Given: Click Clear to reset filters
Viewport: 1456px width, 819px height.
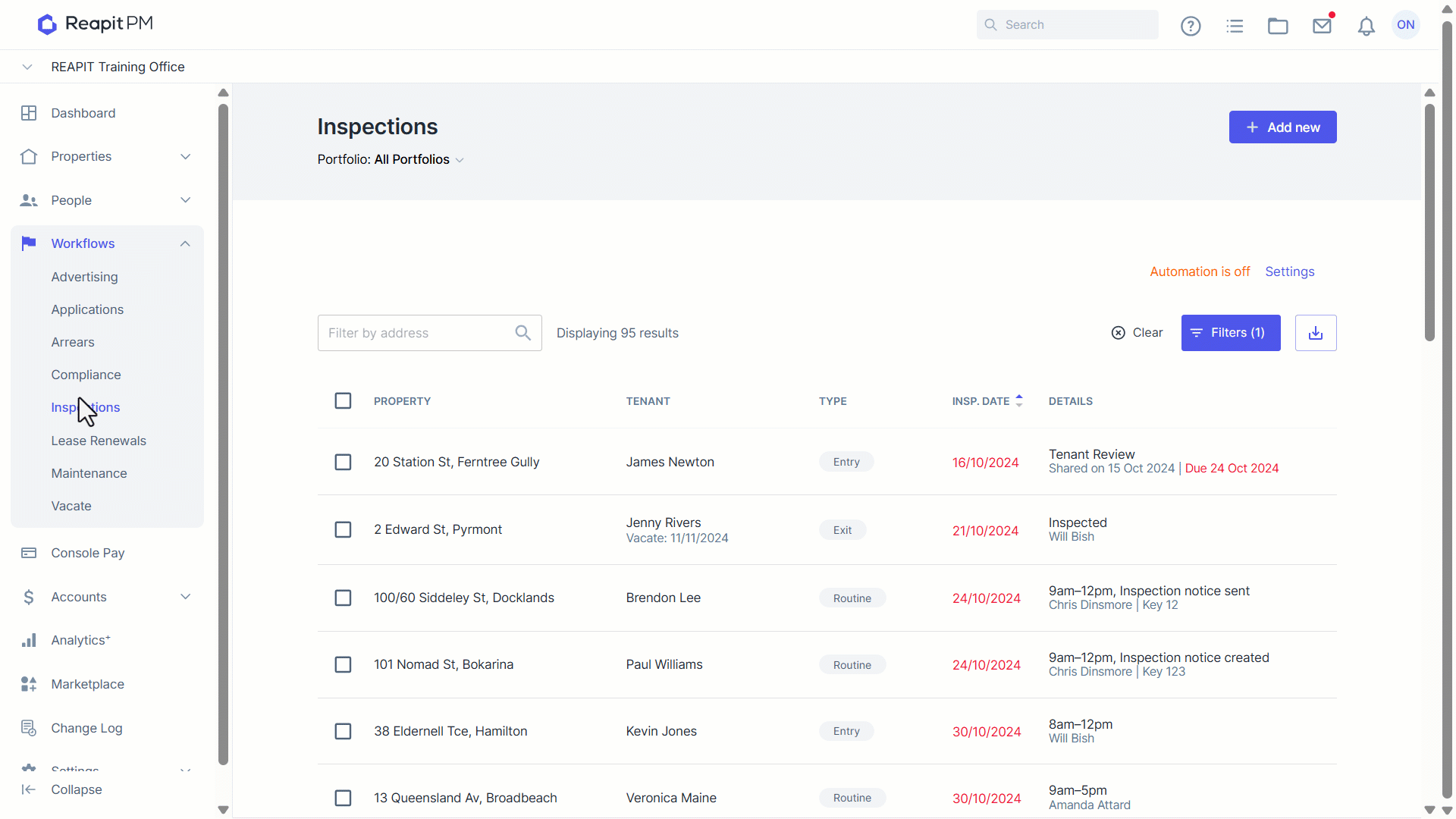Looking at the screenshot, I should coord(1137,333).
